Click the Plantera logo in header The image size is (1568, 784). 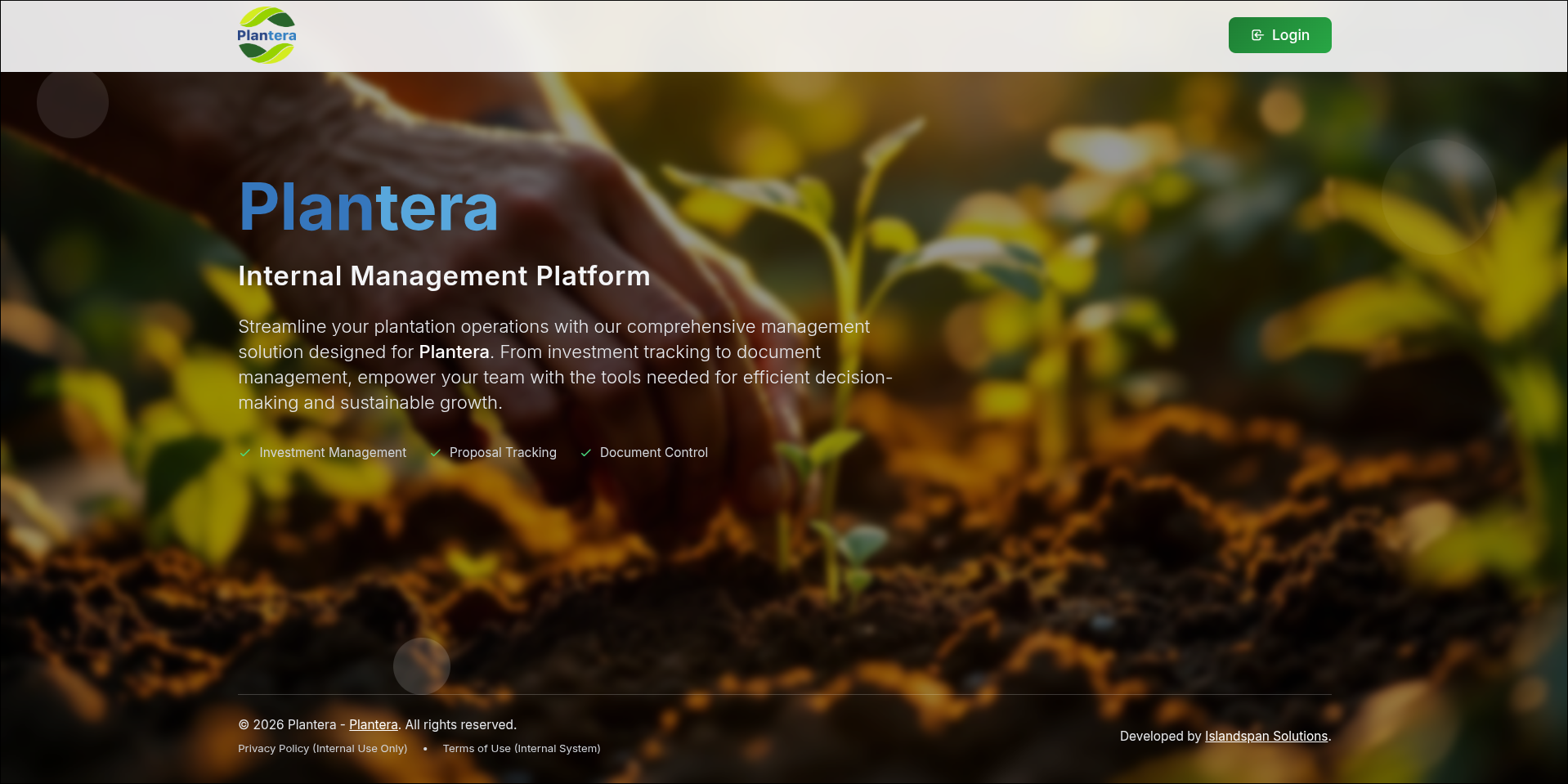pyautogui.click(x=267, y=35)
